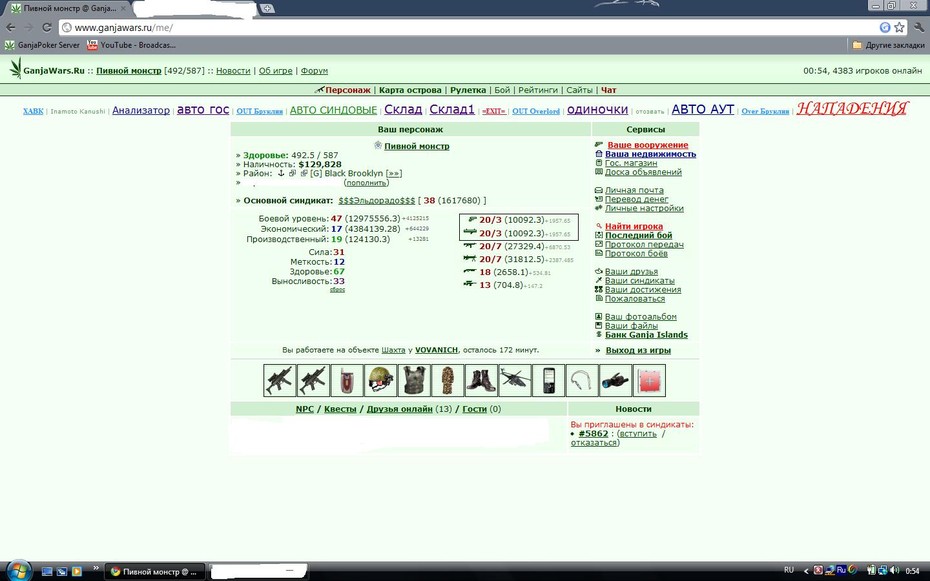Open Ваша недвижимость service link

click(651, 154)
